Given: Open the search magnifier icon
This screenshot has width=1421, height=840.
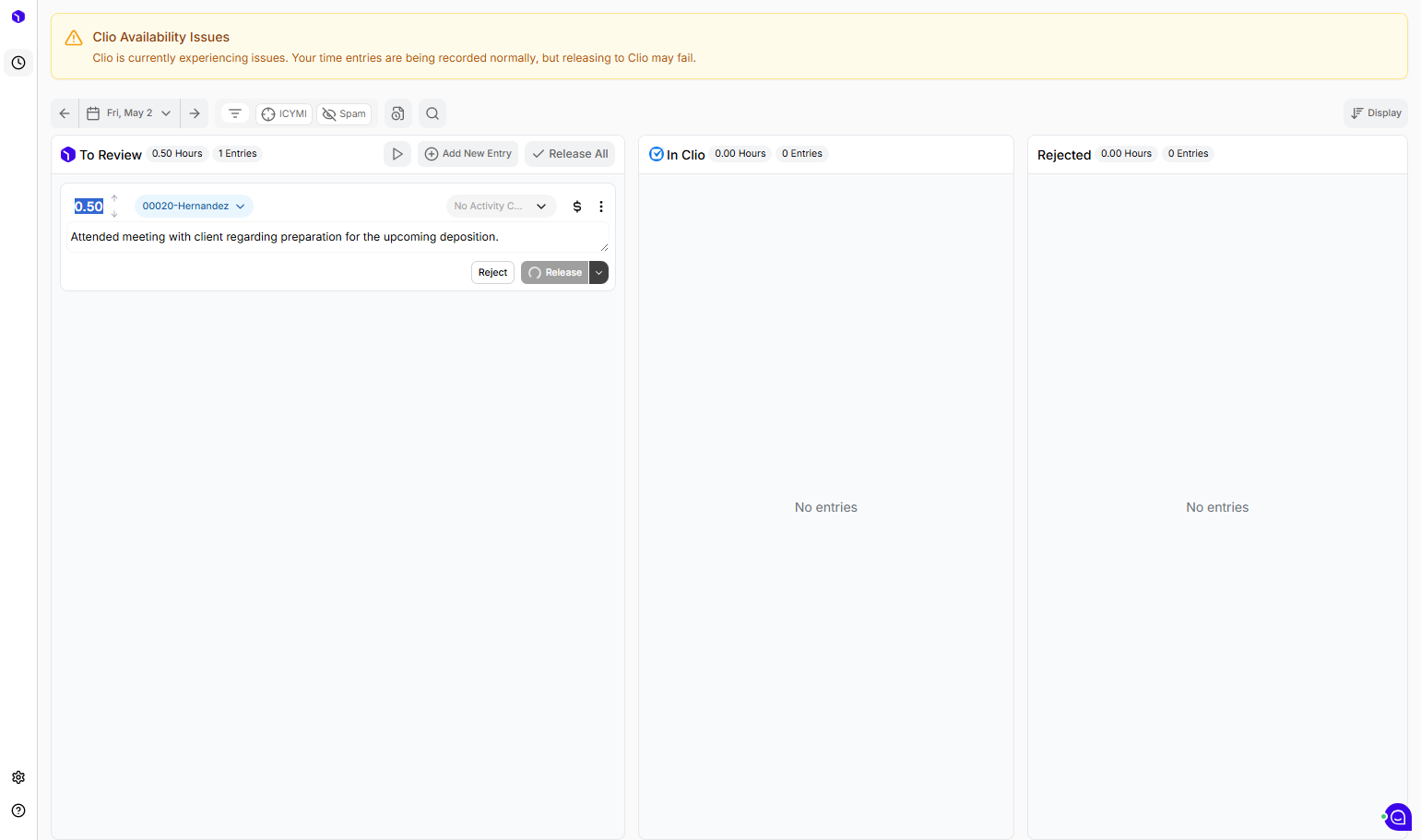Looking at the screenshot, I should [432, 113].
